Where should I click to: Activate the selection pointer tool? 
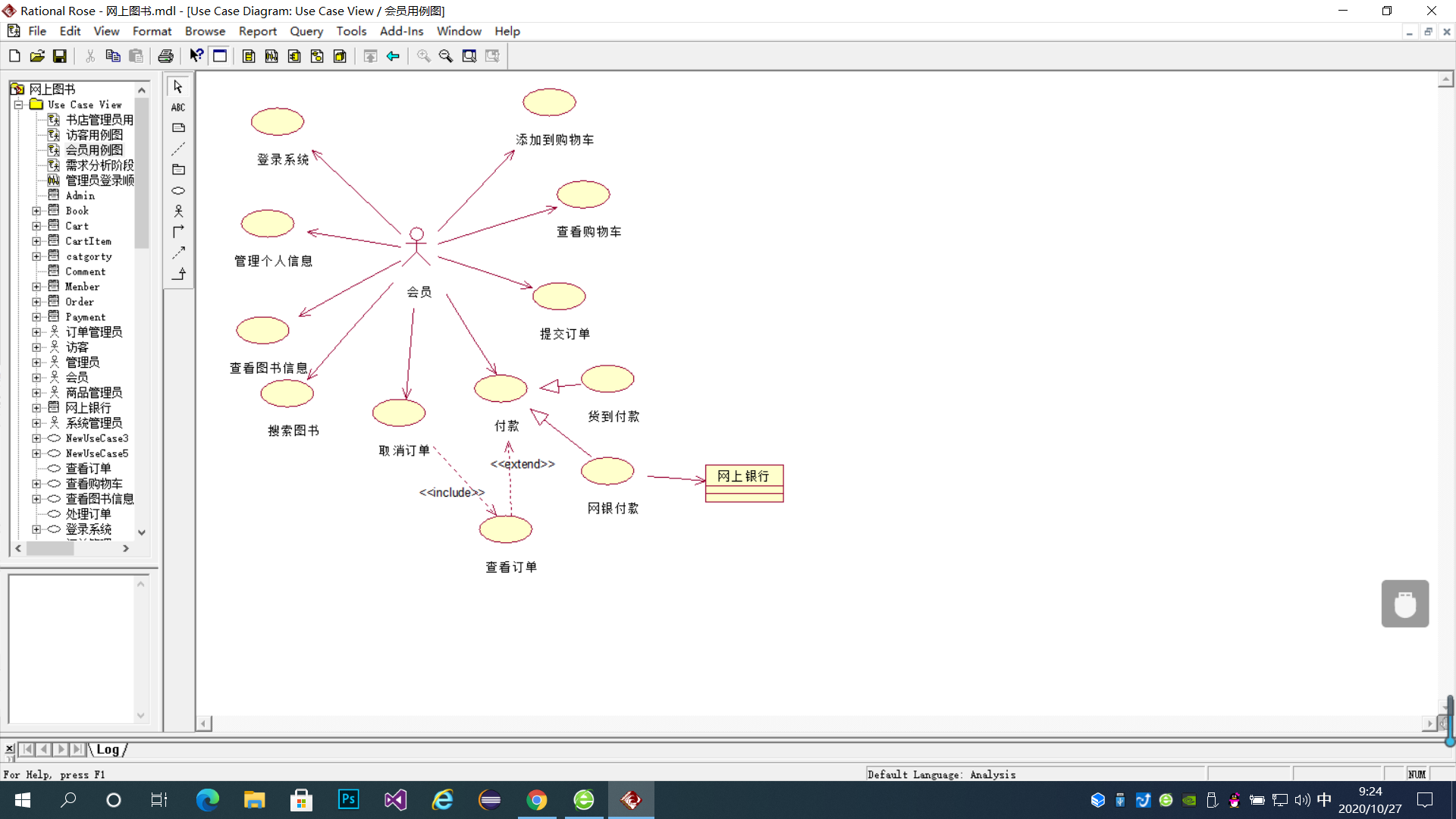click(178, 86)
